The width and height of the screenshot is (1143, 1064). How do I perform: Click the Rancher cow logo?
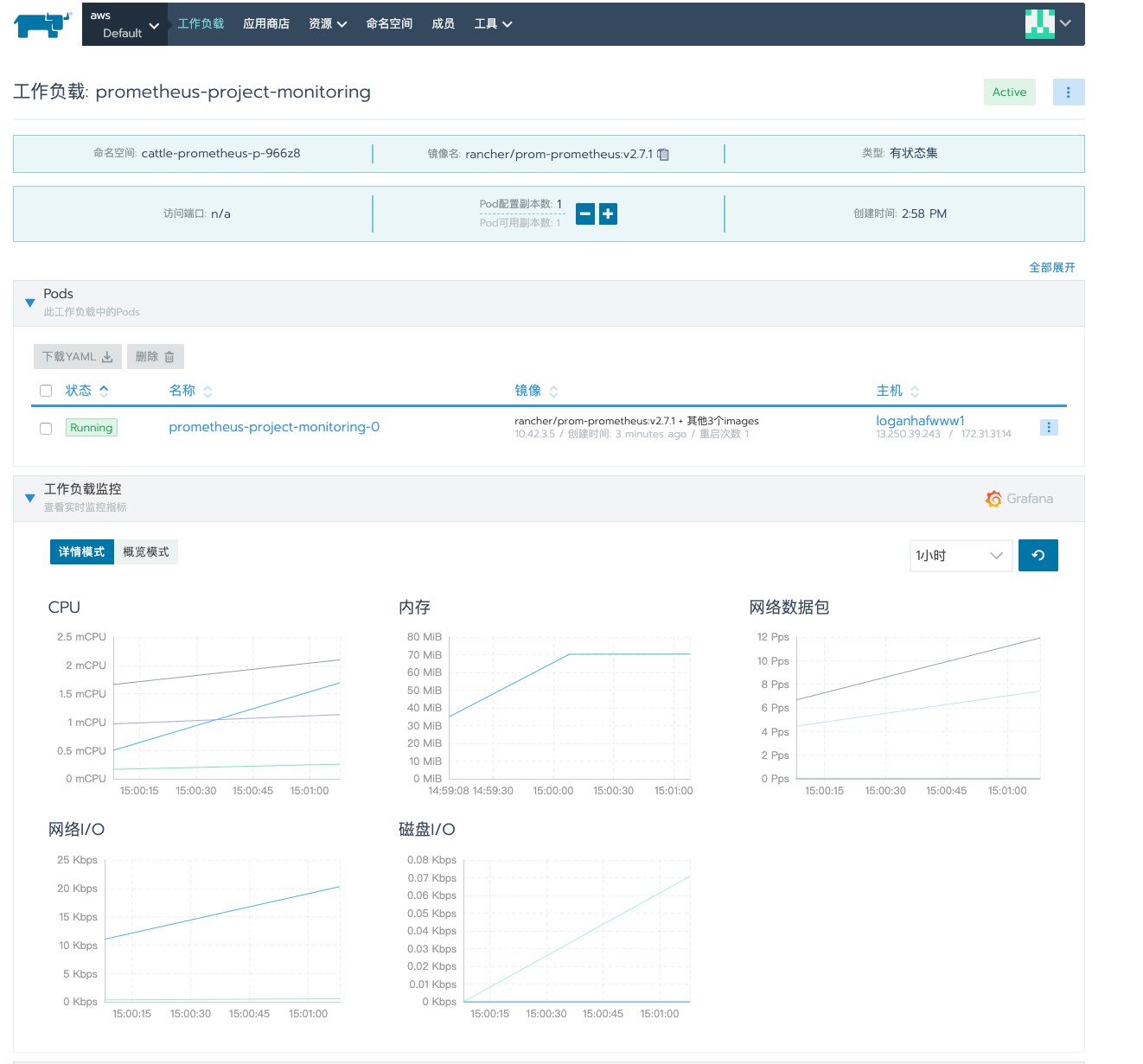click(42, 24)
